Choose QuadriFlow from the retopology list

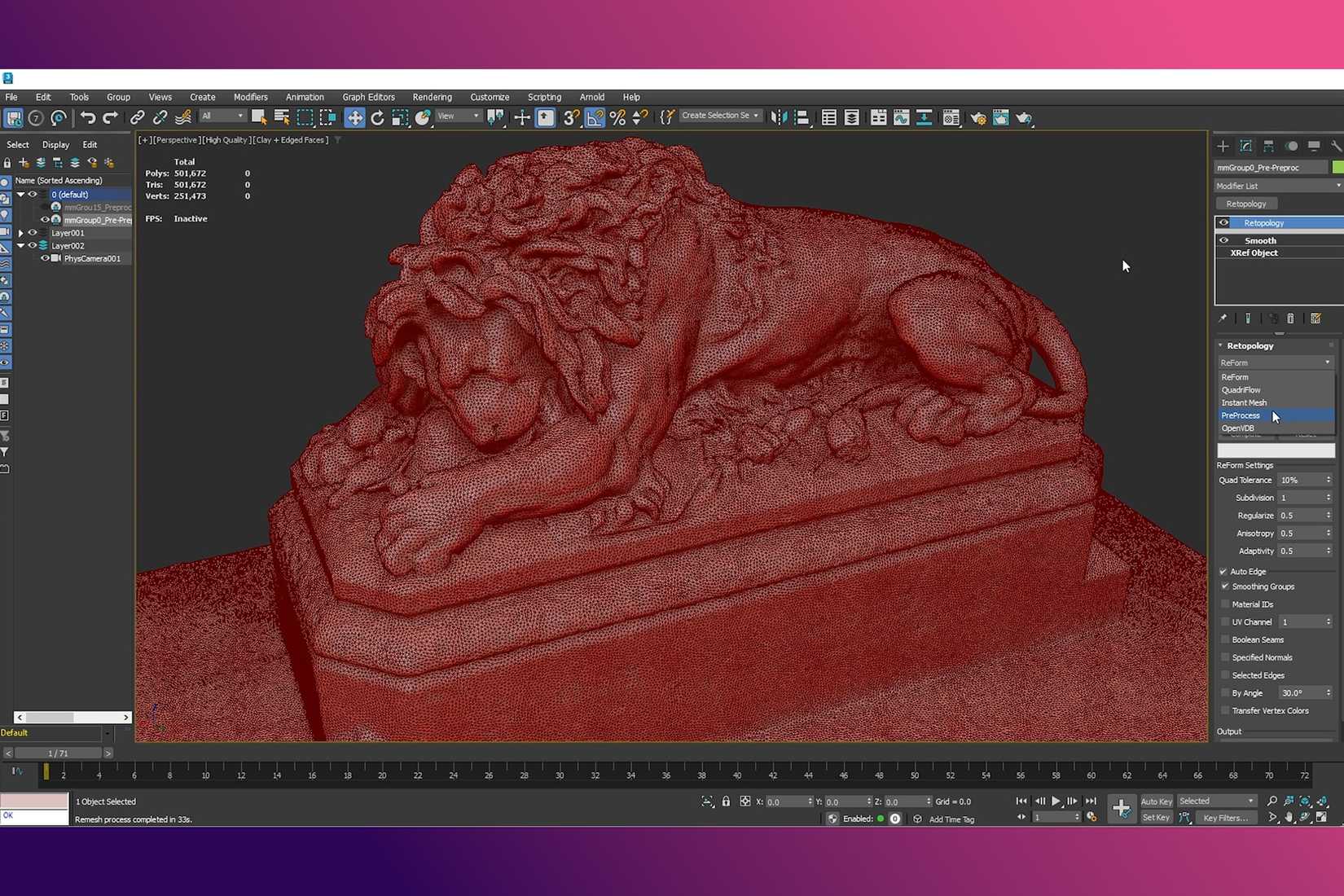point(1276,390)
